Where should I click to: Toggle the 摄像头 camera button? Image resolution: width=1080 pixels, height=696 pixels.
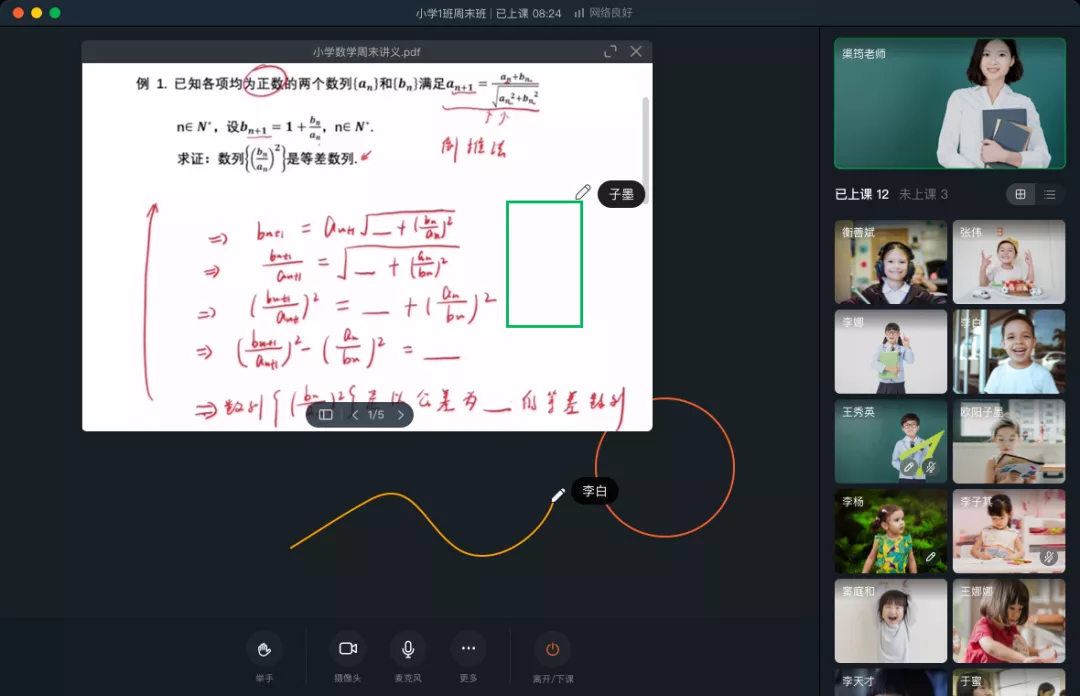point(348,649)
